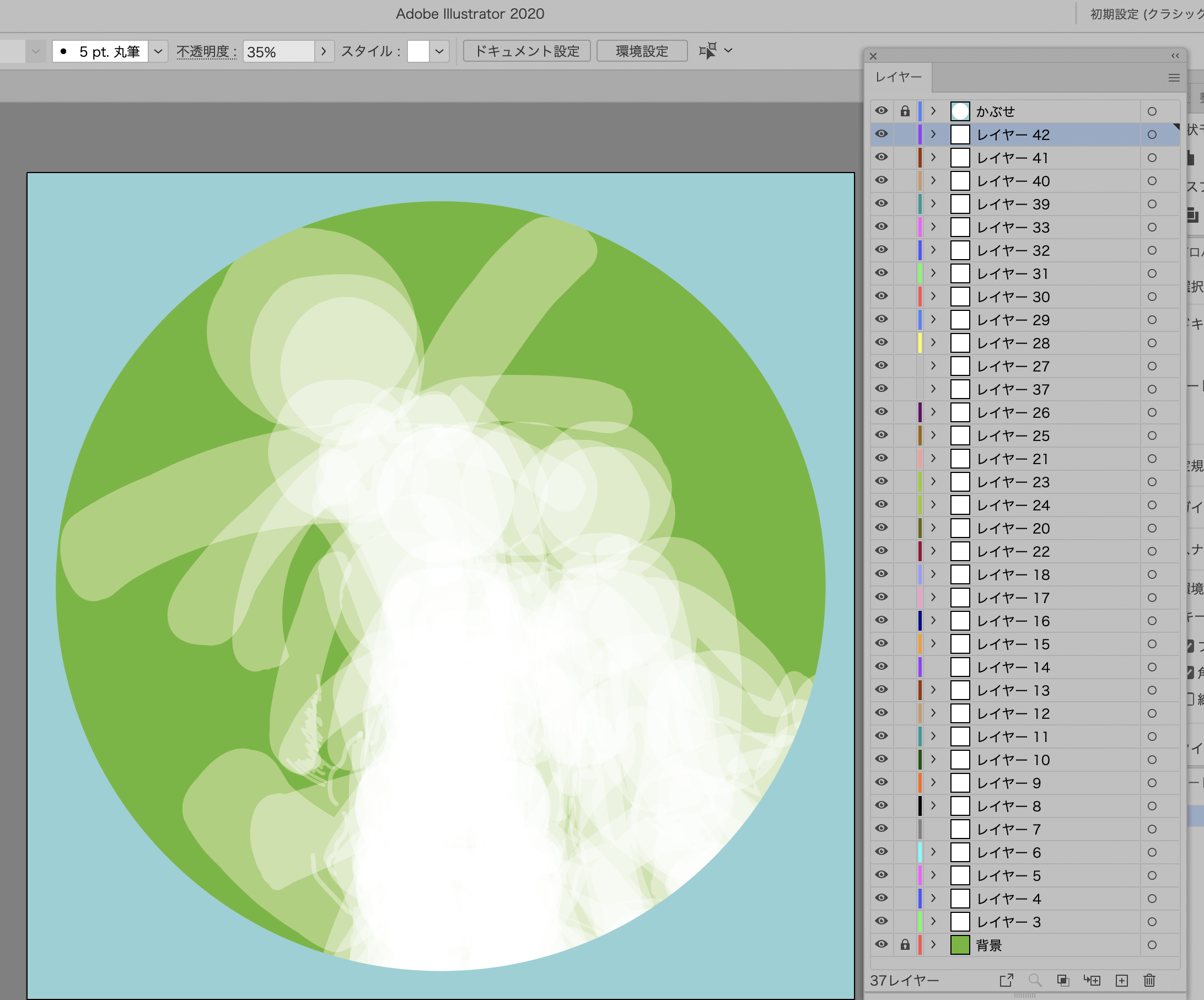The width and height of the screenshot is (1204, 1000).
Task: Click the thumbnail of レイヤー 14
Action: point(960,667)
